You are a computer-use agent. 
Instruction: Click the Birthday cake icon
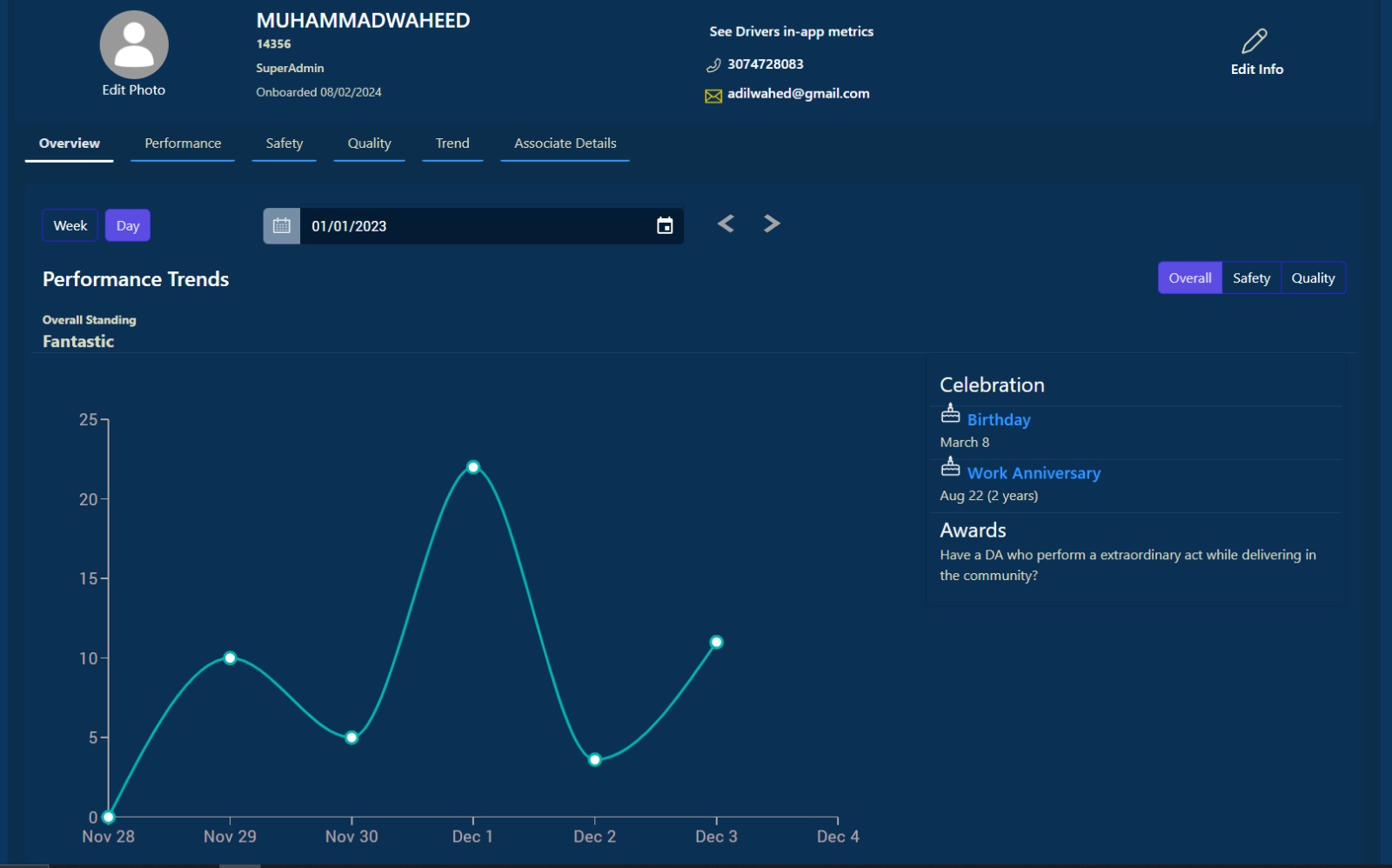tap(950, 414)
